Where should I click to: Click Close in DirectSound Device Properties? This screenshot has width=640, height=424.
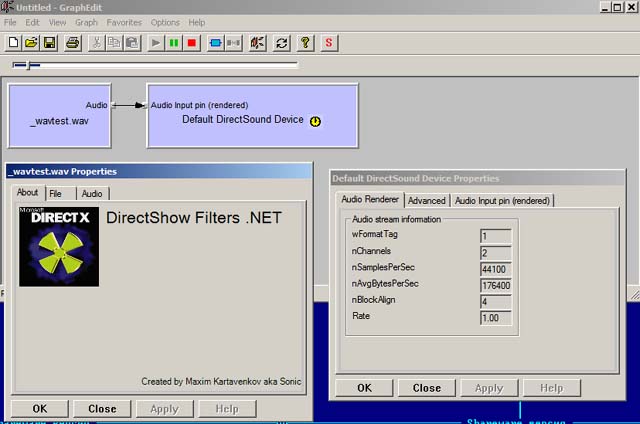pos(427,388)
